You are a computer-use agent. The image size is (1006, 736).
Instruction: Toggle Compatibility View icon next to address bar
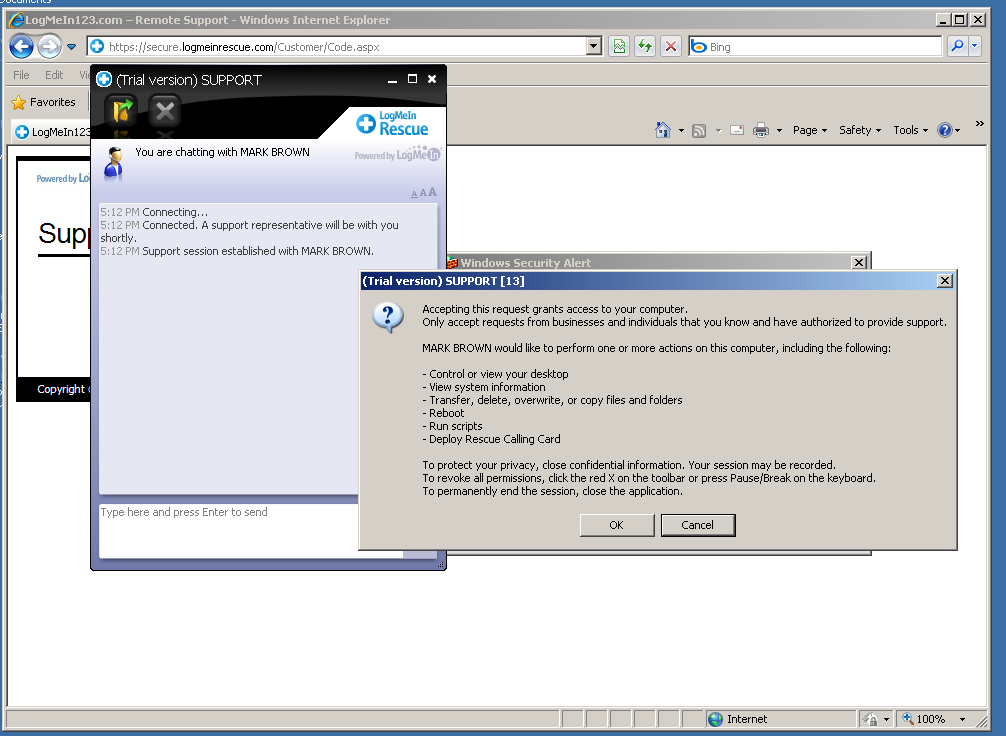[618, 46]
